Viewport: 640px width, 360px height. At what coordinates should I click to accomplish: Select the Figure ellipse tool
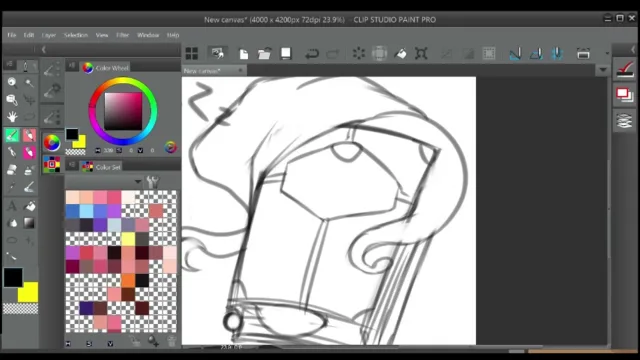click(x=12, y=240)
